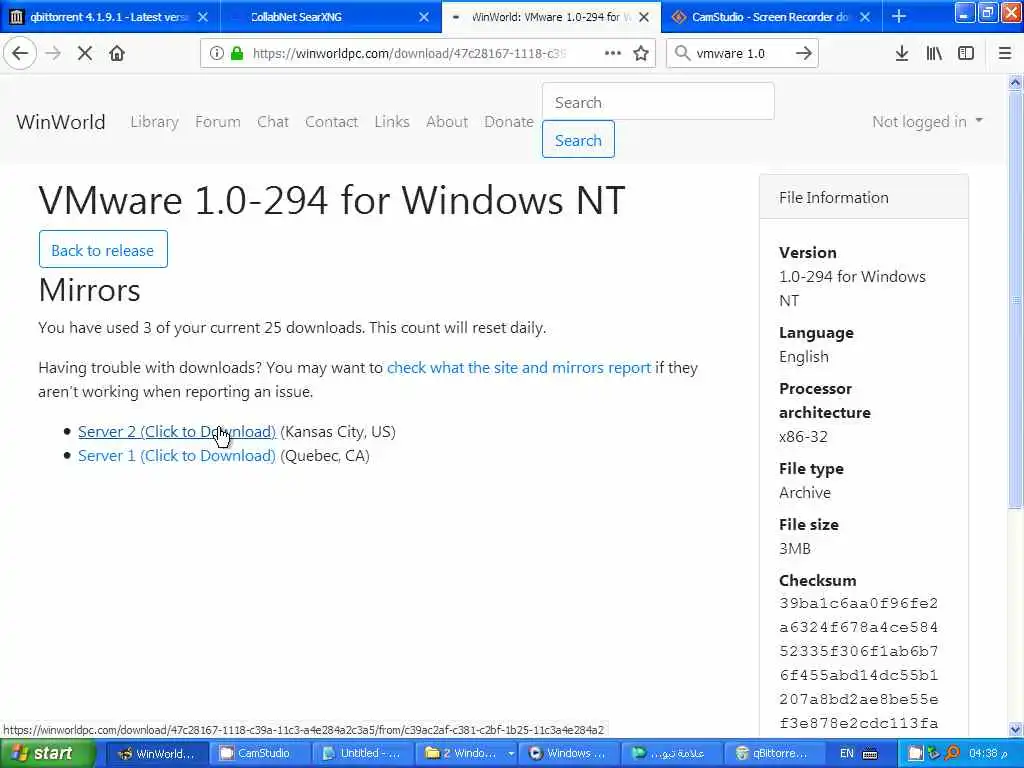The width and height of the screenshot is (1024, 768).
Task: Download from Server 2 Kansas City
Action: pos(176,432)
